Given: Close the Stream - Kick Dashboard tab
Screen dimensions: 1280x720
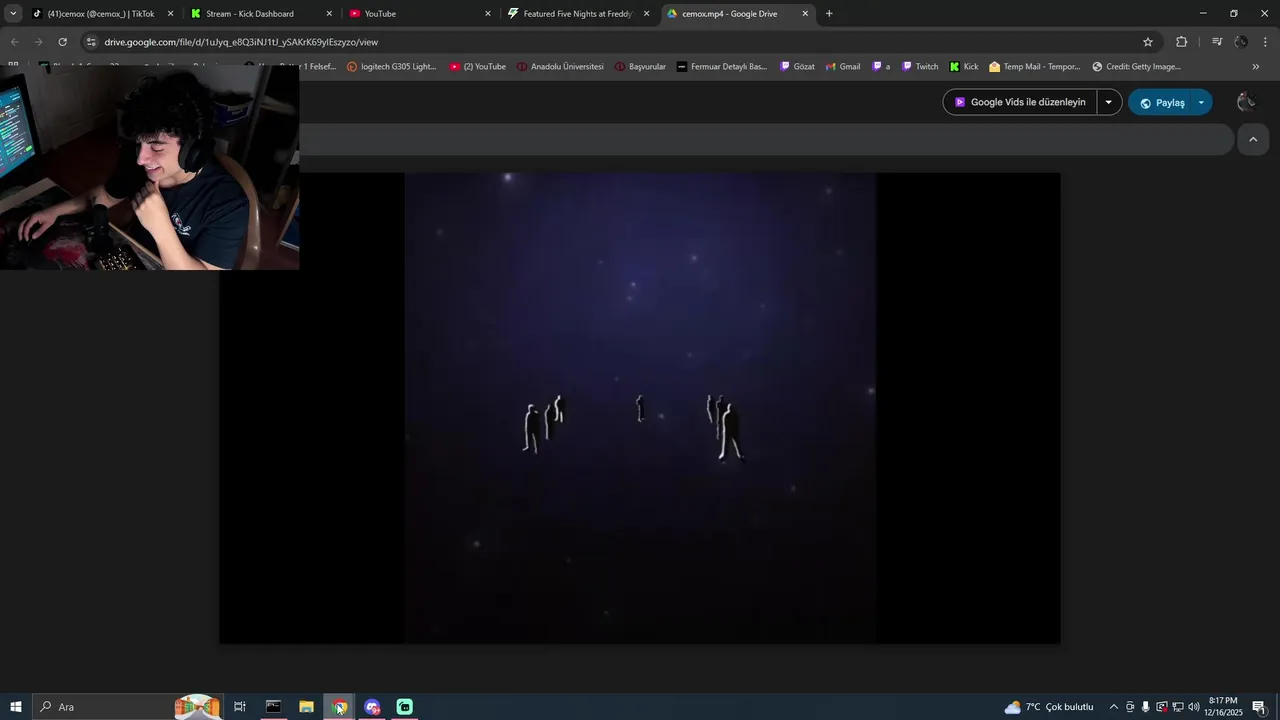Looking at the screenshot, I should pos(329,14).
